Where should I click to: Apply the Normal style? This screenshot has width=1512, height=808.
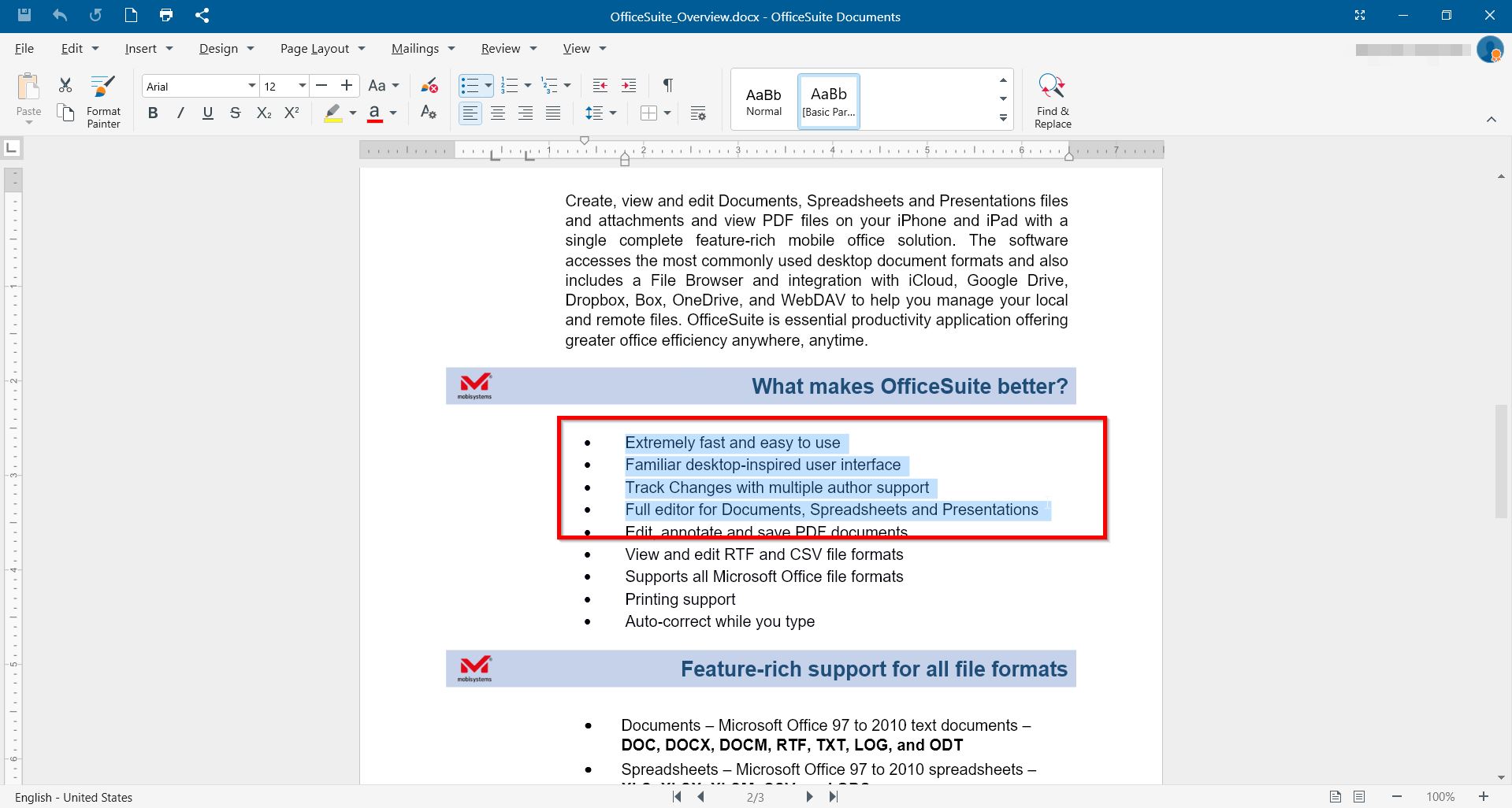[763, 102]
